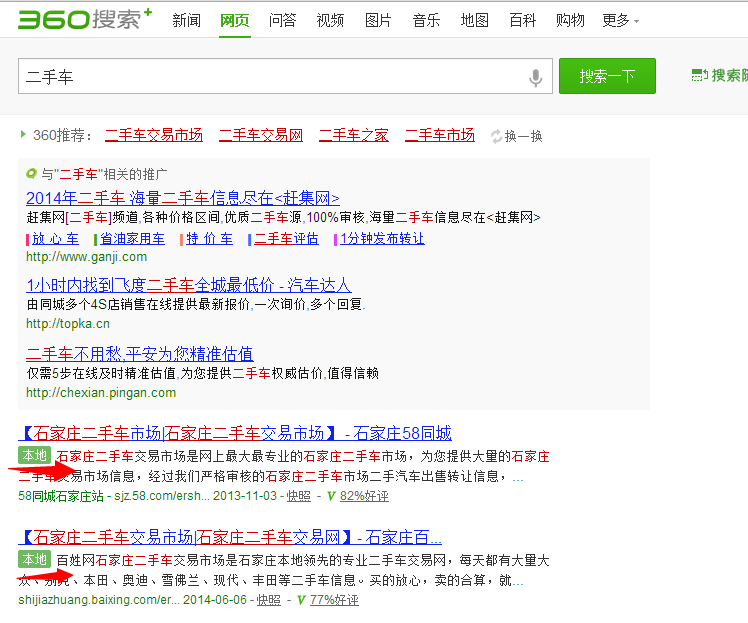Click the V icon beside 77%好评

point(301,600)
